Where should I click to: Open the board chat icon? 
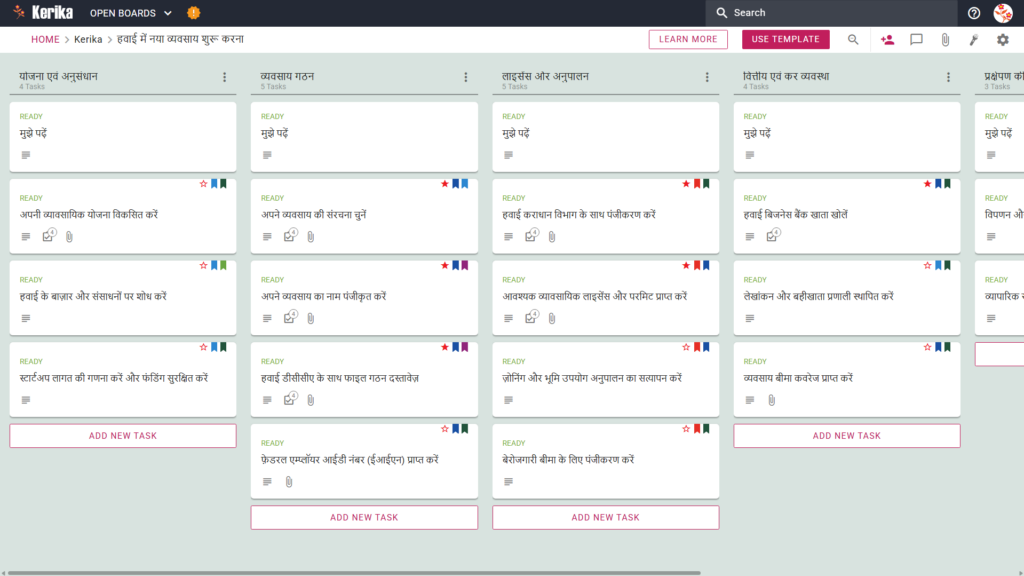pos(916,40)
